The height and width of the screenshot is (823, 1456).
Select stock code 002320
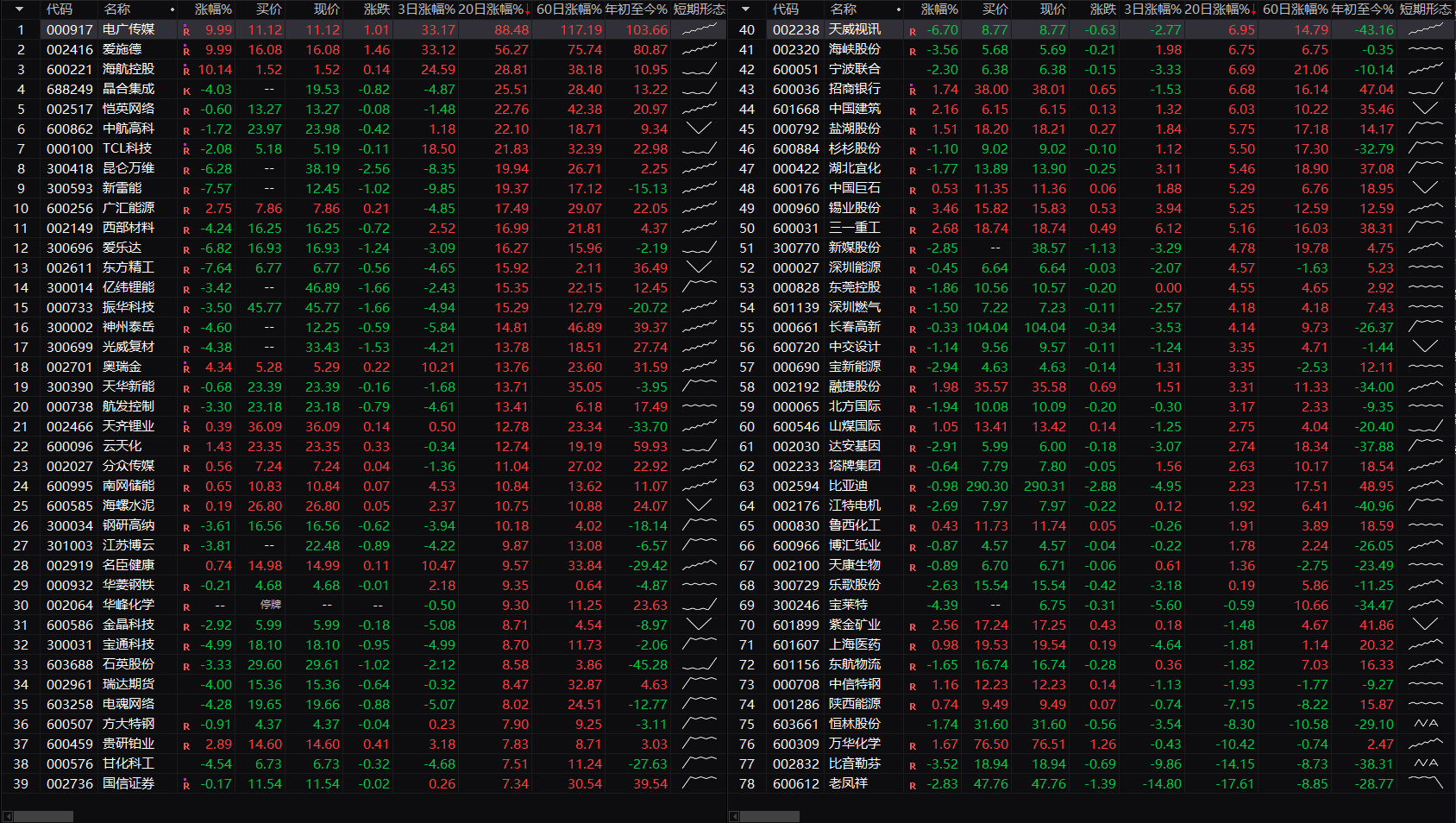pyautogui.click(x=796, y=49)
